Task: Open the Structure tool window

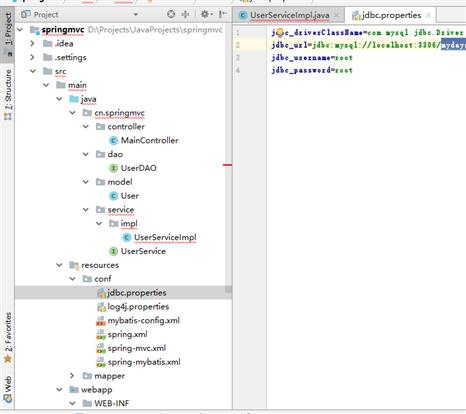Action: click(7, 95)
